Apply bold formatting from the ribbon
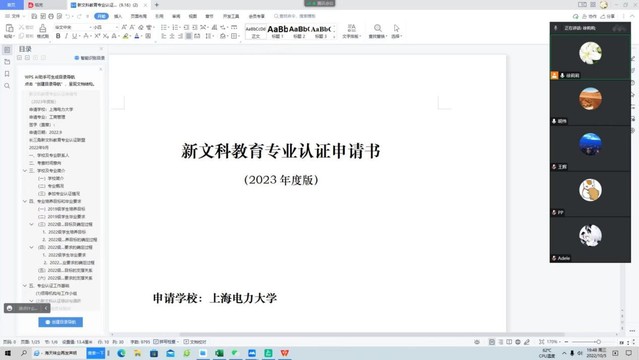The height and width of the screenshot is (360, 639). coord(58,36)
